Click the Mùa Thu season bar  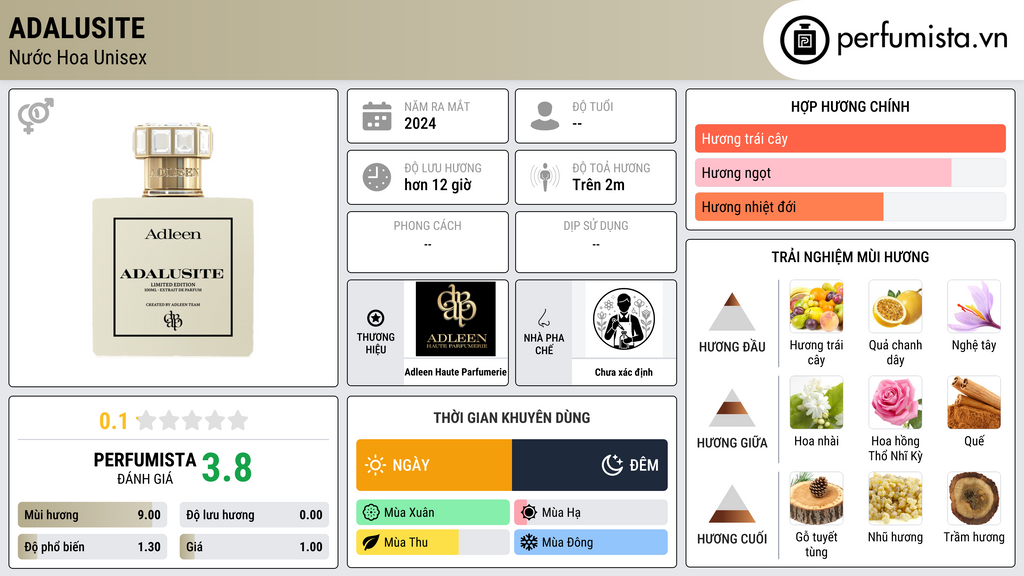coord(433,543)
